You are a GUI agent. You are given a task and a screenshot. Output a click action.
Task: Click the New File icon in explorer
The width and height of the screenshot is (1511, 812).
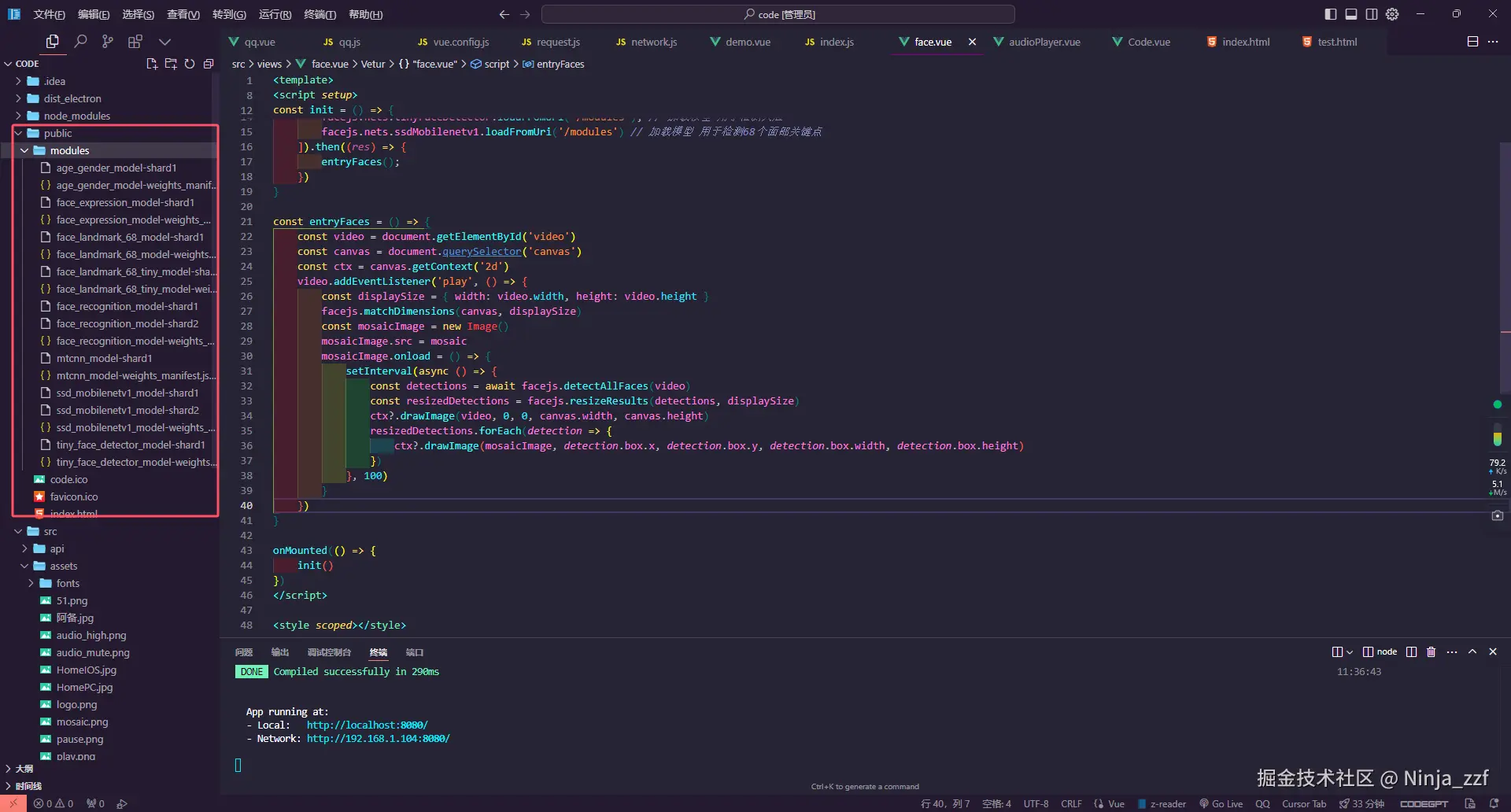click(x=152, y=64)
